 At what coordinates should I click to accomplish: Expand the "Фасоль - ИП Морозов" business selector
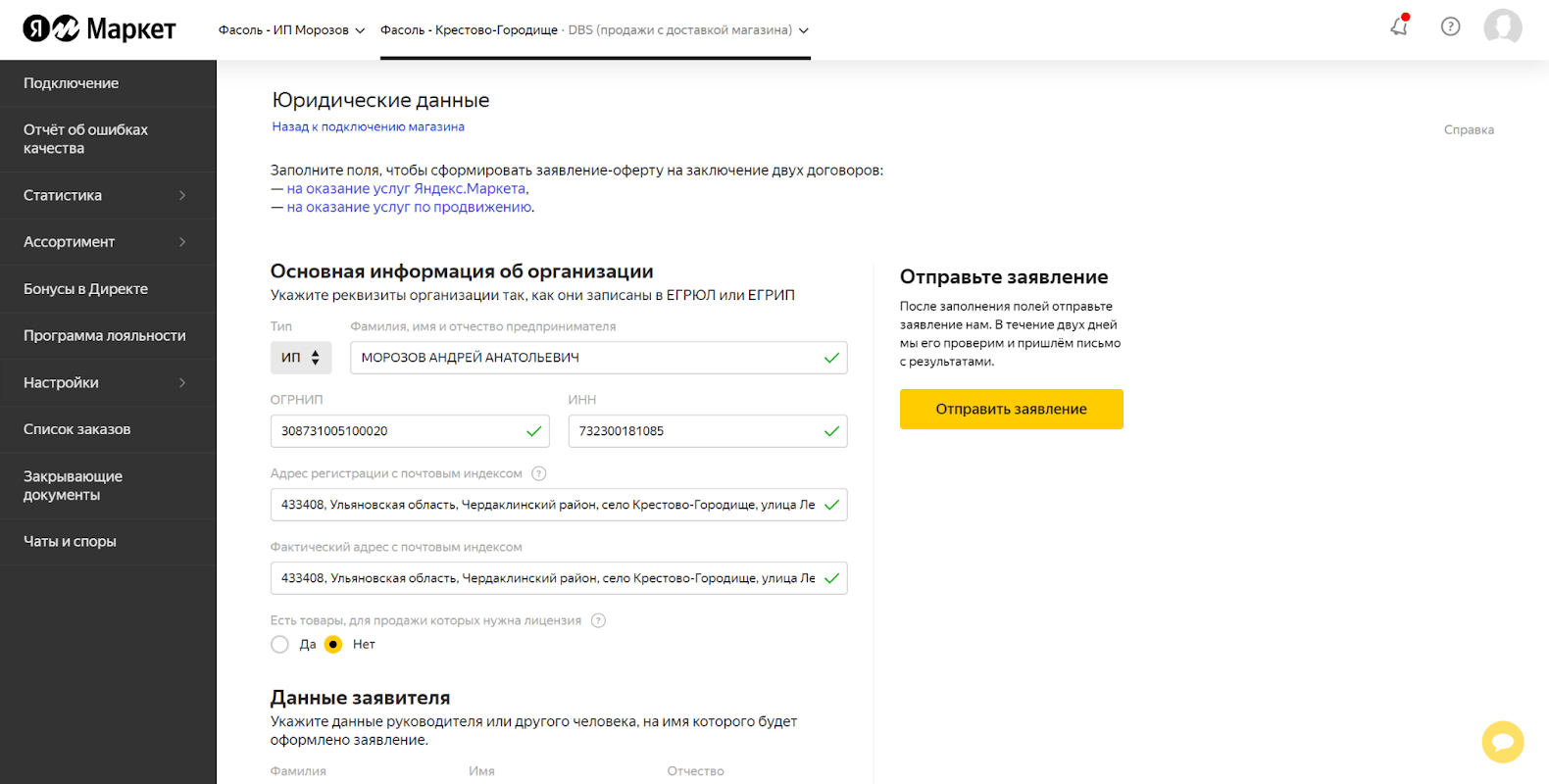(x=291, y=30)
